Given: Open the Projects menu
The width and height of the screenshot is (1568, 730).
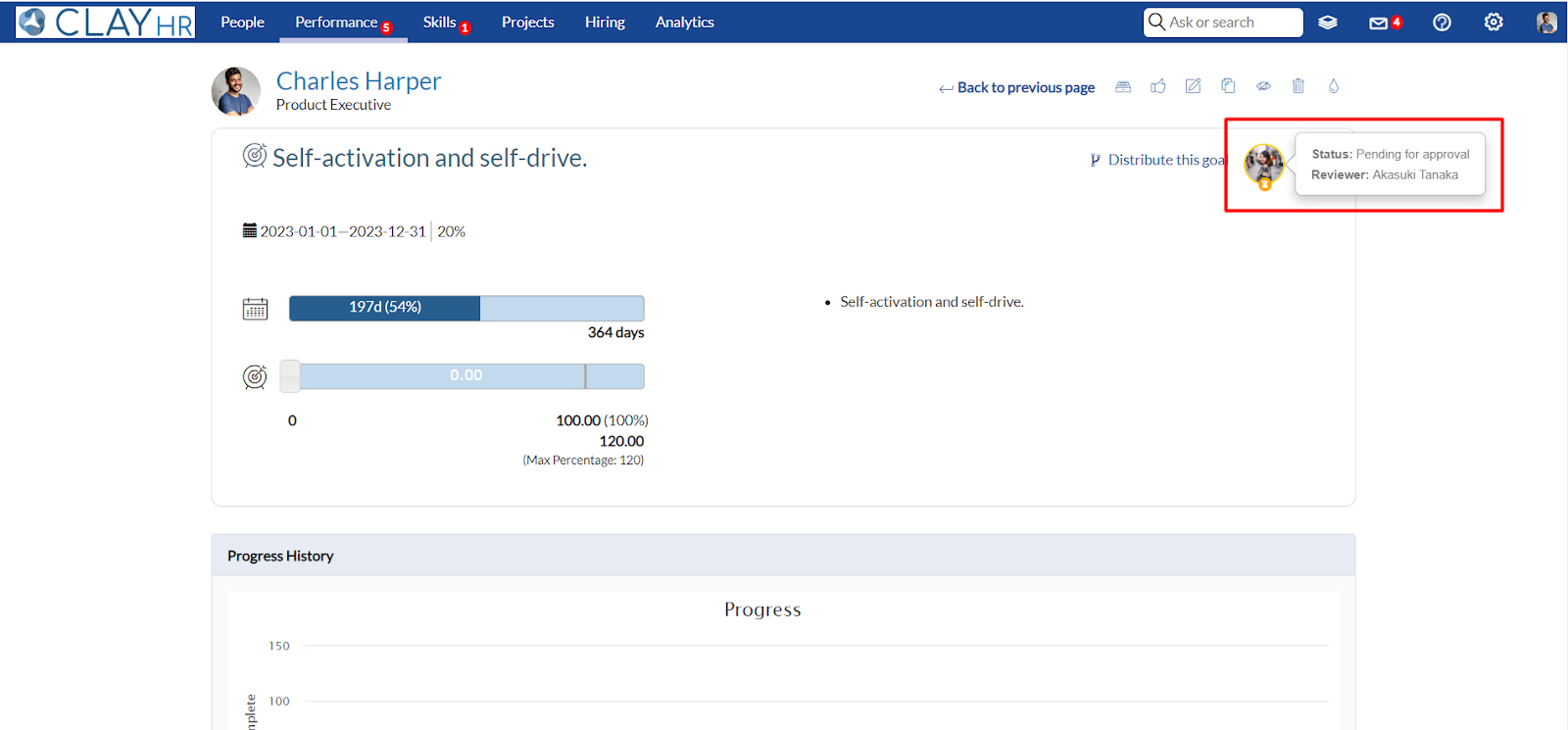Looking at the screenshot, I should pos(527,22).
